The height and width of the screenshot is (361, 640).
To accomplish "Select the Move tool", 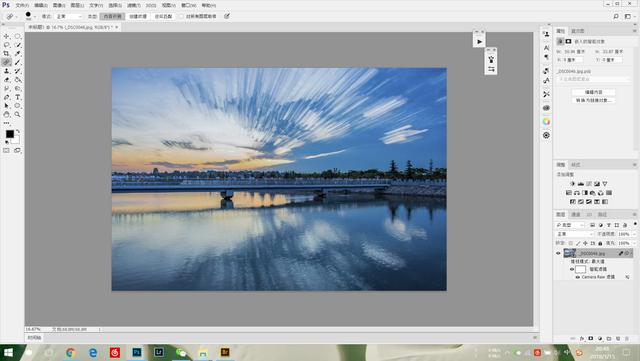I will pos(7,36).
